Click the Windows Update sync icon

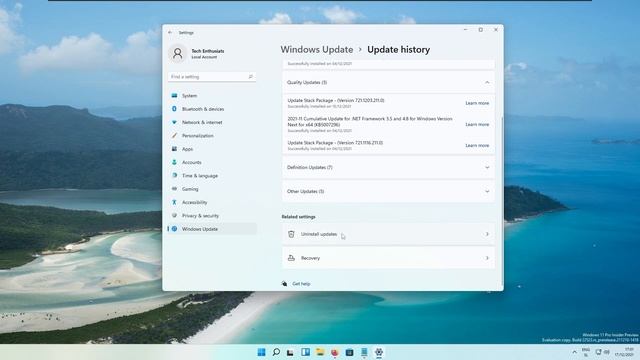pyautogui.click(x=174, y=229)
